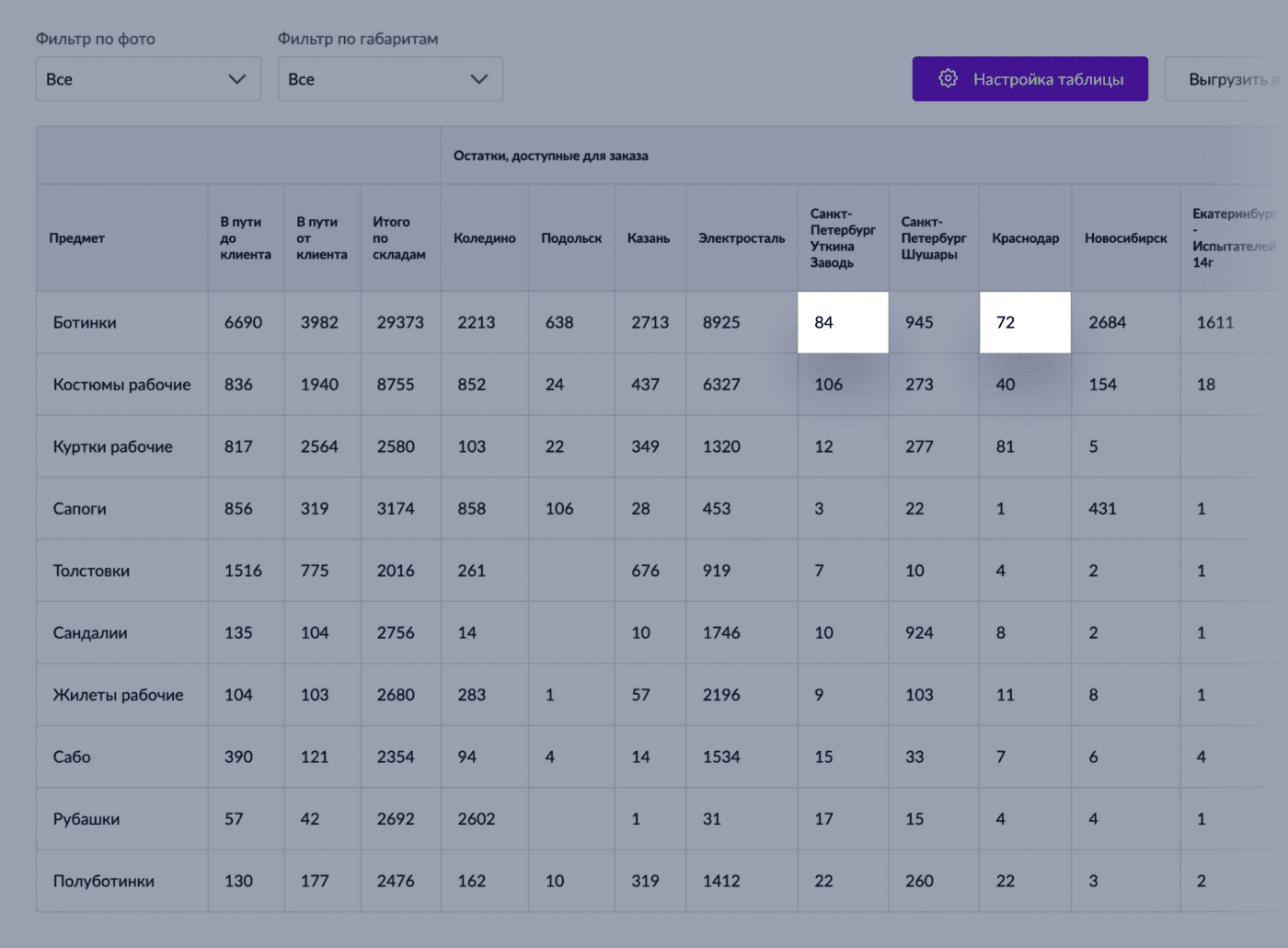
Task: Click the Электросталь column header
Action: (x=742, y=238)
